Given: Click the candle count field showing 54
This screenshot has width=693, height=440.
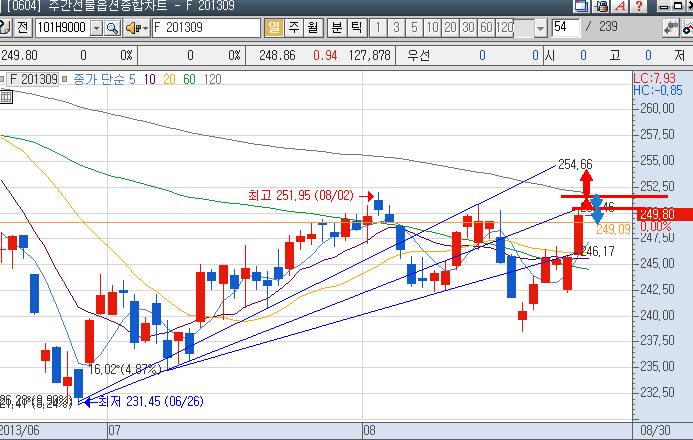Looking at the screenshot, I should [x=565, y=27].
